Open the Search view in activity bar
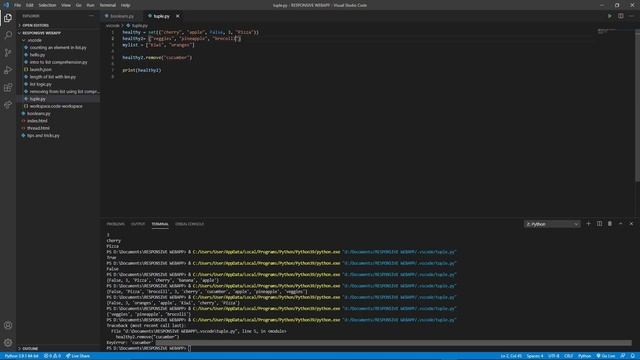 click(x=8, y=35)
